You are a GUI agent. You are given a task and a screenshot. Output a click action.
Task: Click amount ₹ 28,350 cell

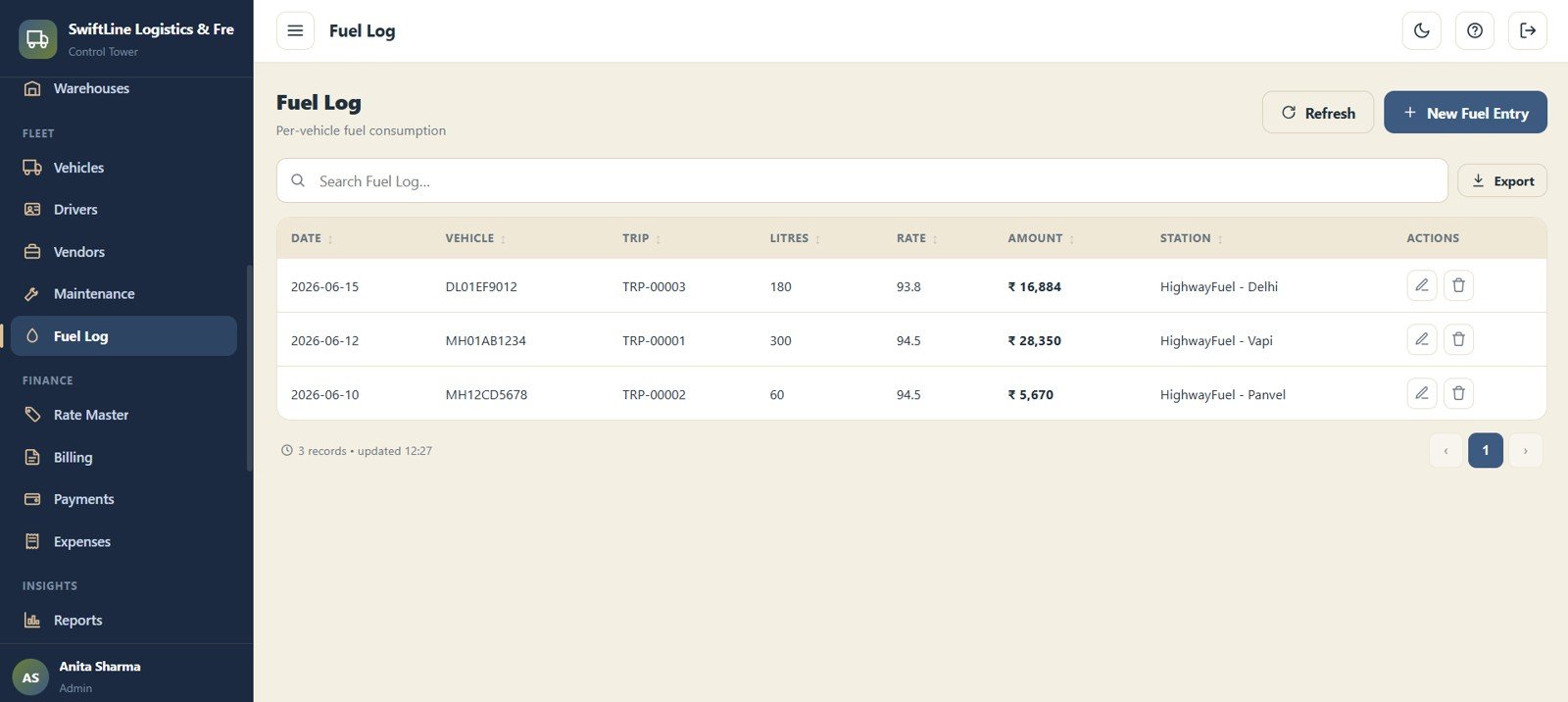[x=1034, y=341]
